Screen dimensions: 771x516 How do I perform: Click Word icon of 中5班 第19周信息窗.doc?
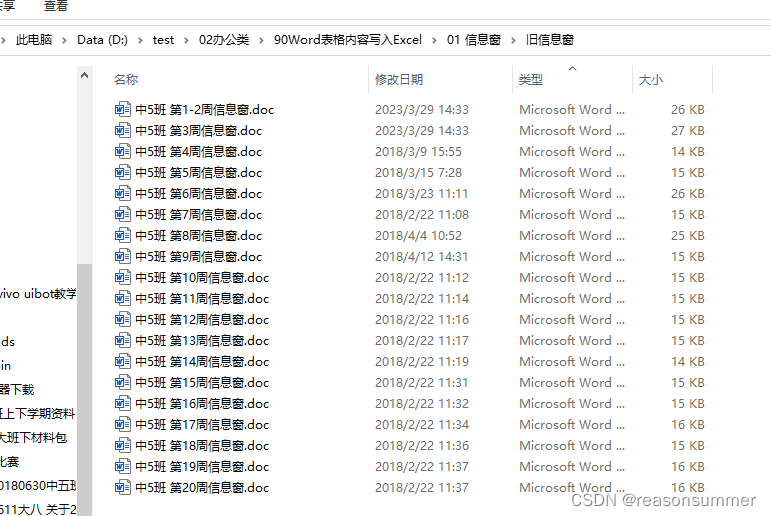click(x=122, y=466)
